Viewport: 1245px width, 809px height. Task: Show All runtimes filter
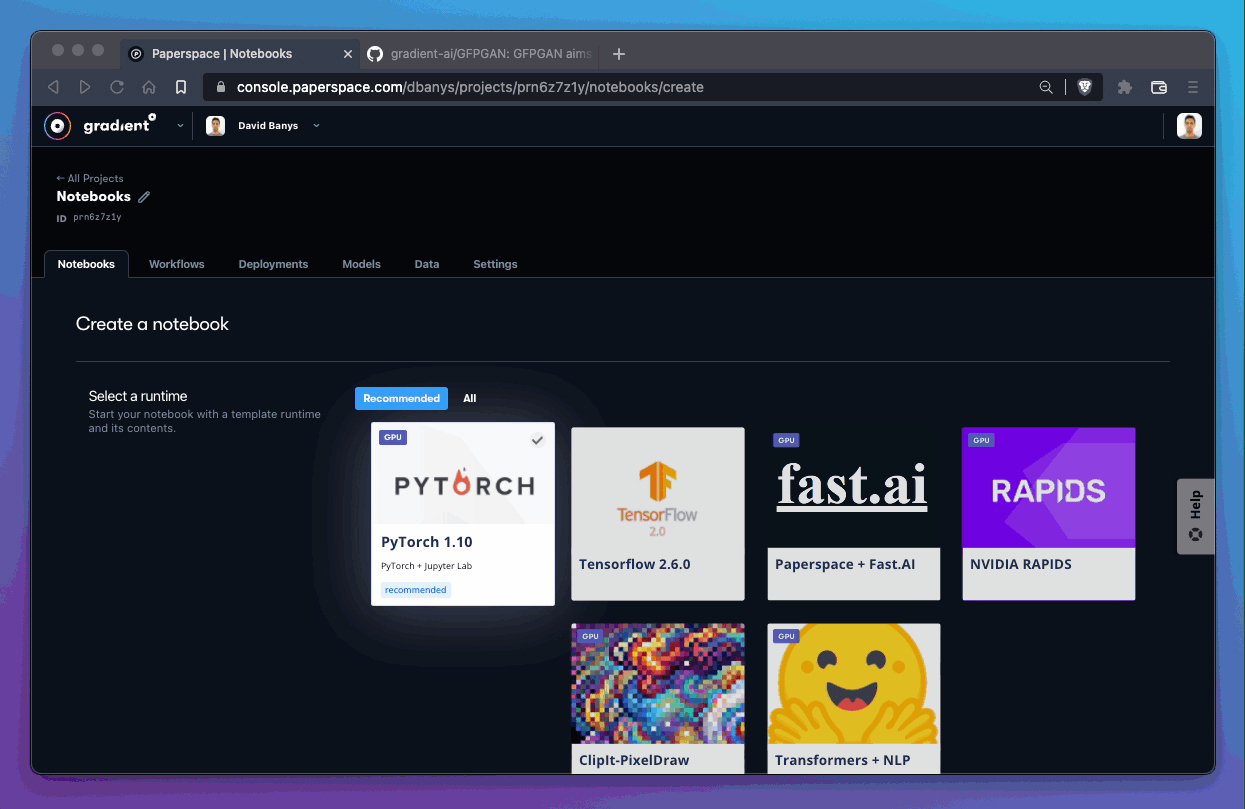(x=470, y=398)
